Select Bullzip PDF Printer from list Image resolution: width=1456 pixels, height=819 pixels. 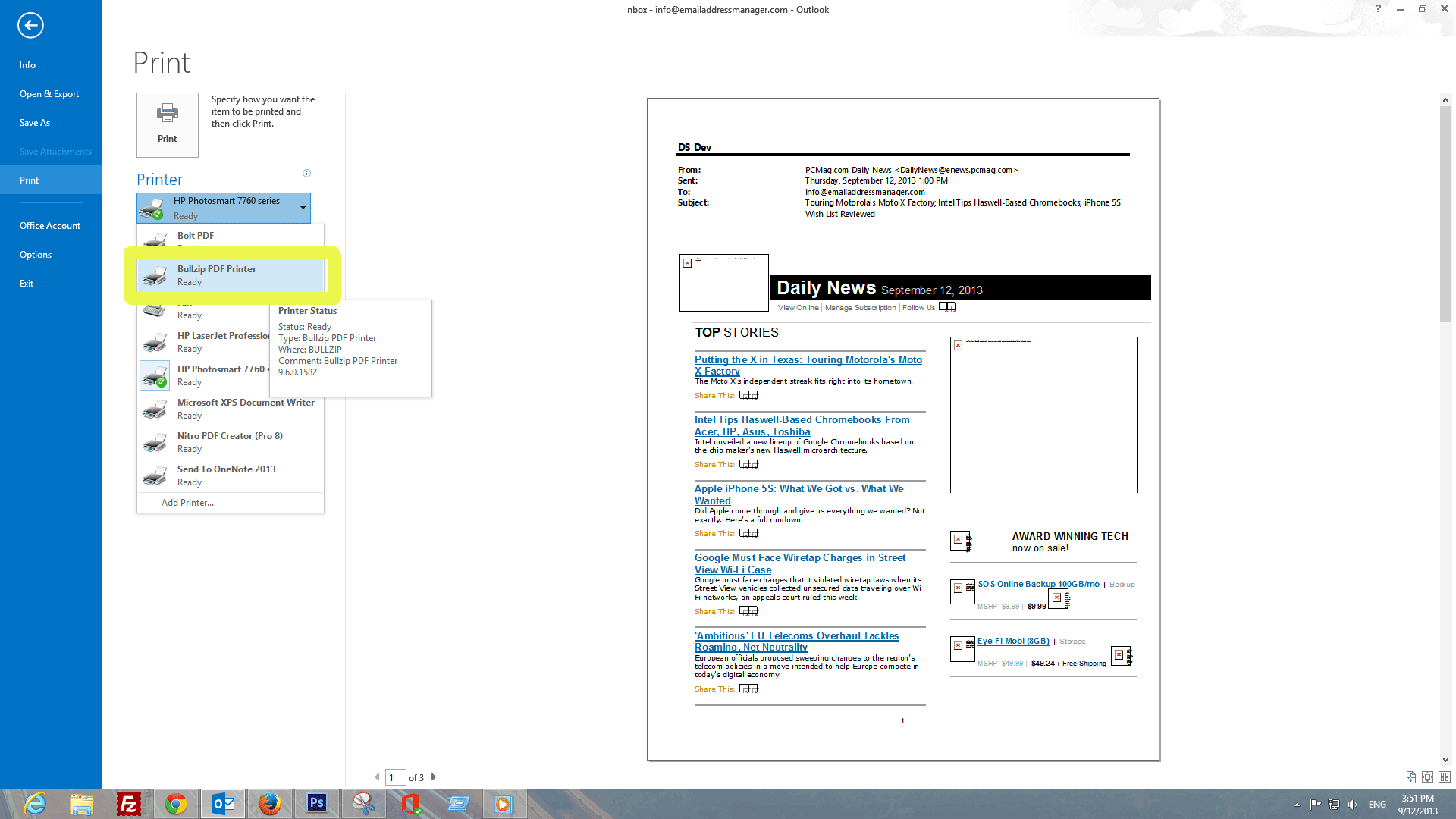230,274
